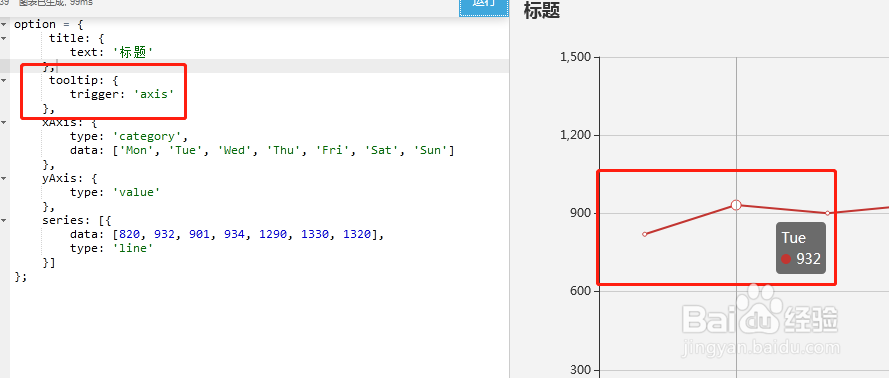The image size is (889, 378).
Task: Click the red series marker dot in the tooltip
Action: click(786, 259)
